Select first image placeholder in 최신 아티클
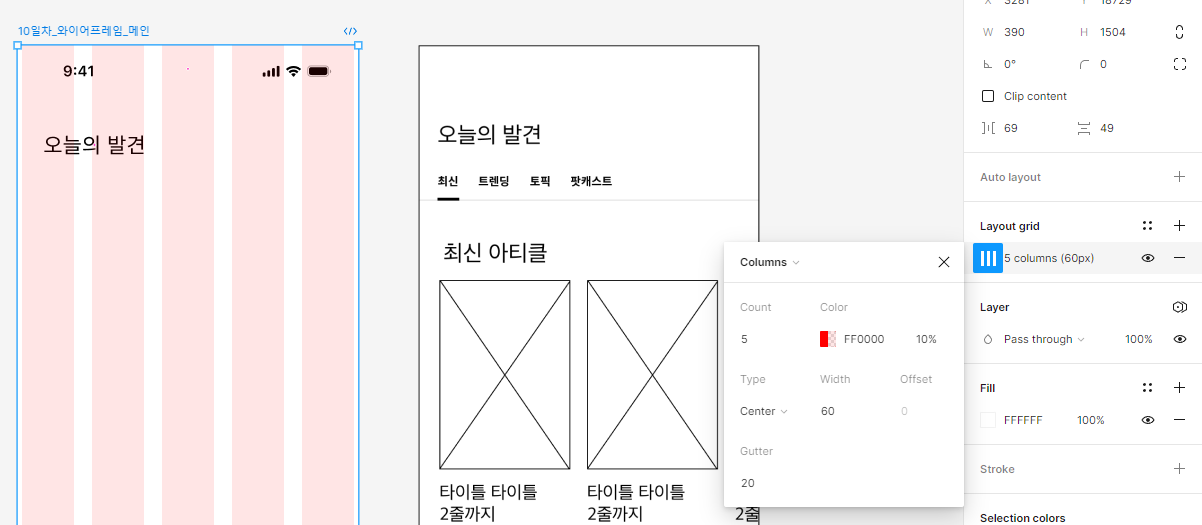 505,375
